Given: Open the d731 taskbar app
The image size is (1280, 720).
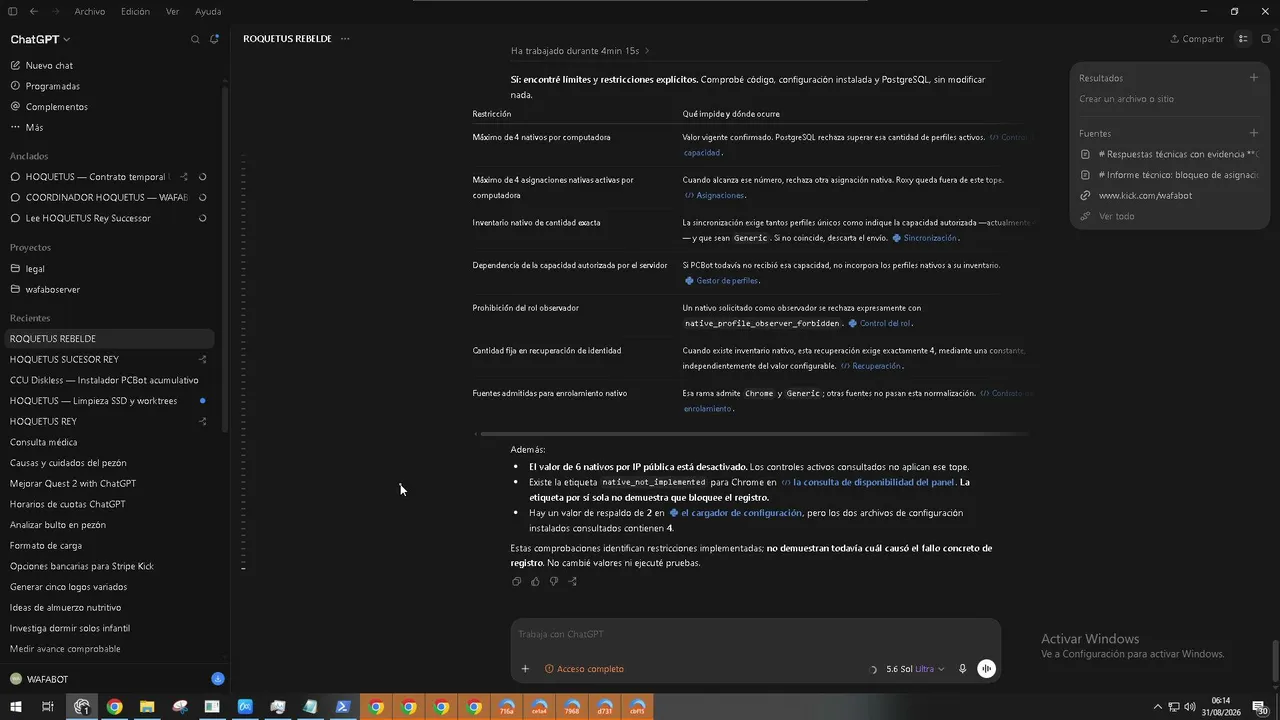Looking at the screenshot, I should [605, 707].
